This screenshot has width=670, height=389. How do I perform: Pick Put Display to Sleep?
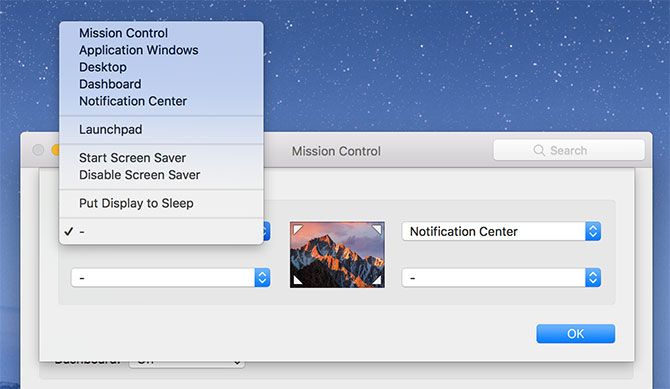[x=162, y=203]
